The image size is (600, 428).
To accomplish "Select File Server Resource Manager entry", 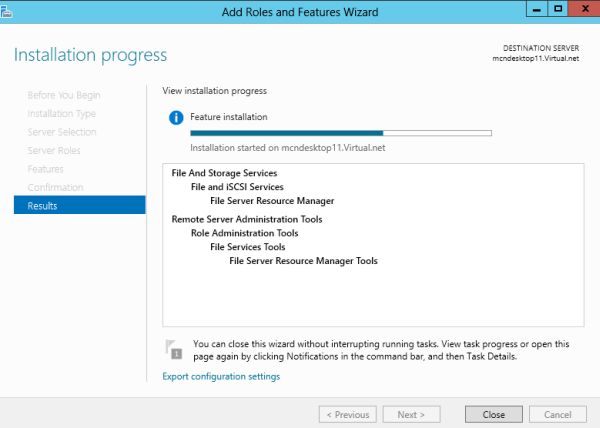I will [x=272, y=201].
